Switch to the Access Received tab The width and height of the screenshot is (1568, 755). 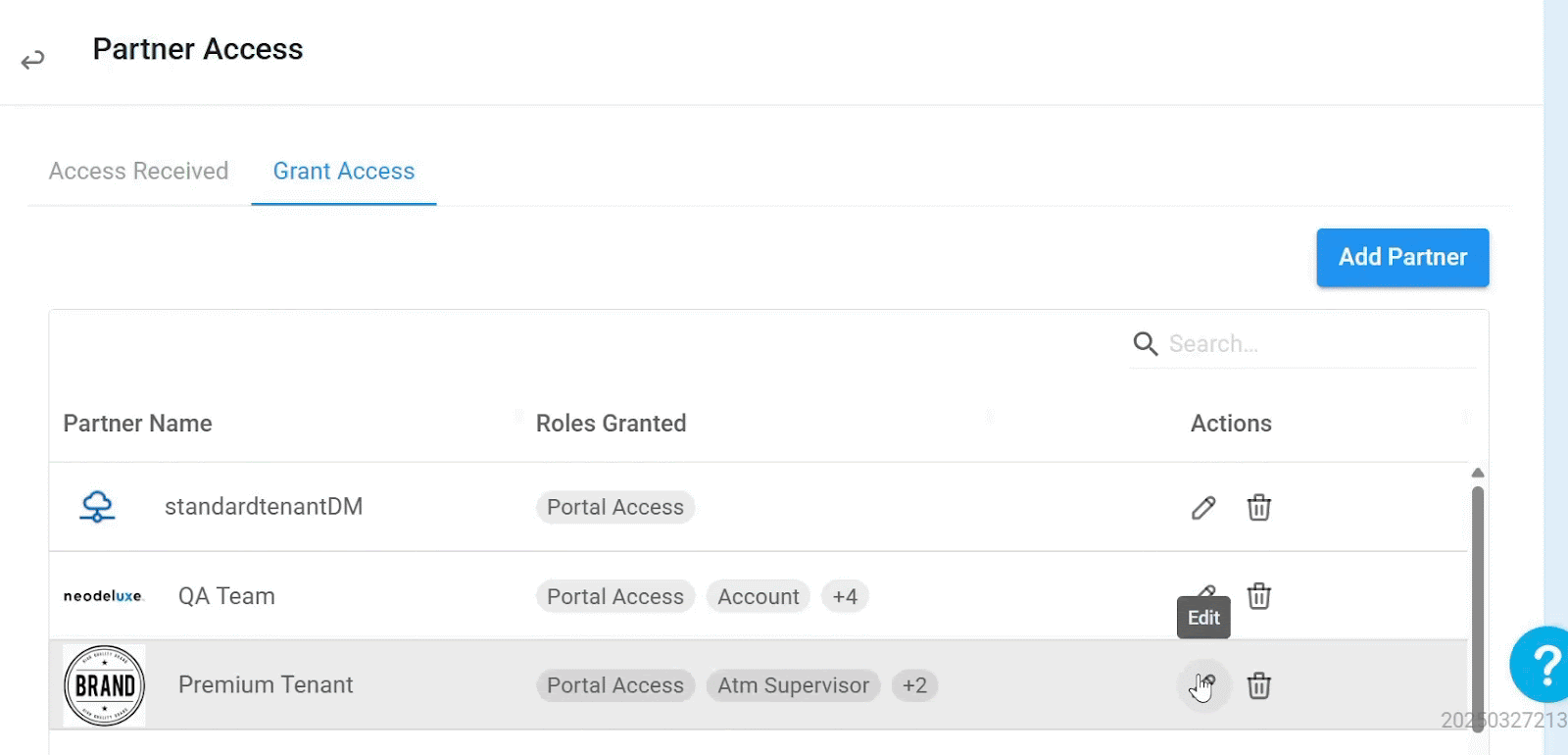138,172
